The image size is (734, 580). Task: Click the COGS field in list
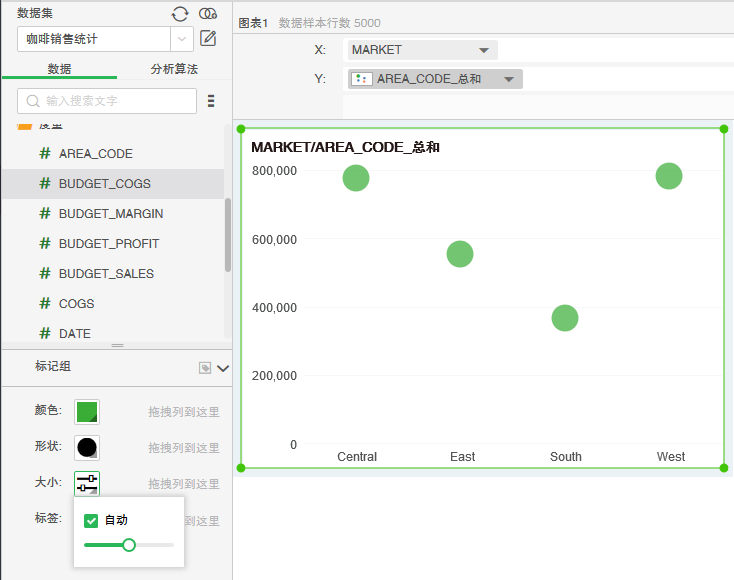click(x=76, y=303)
